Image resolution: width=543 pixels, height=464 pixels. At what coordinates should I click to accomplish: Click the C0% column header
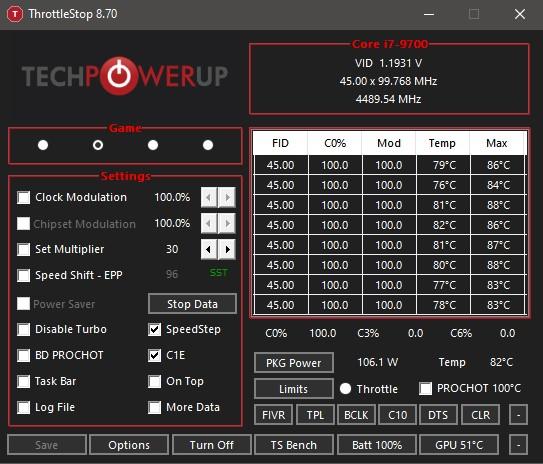click(x=335, y=143)
